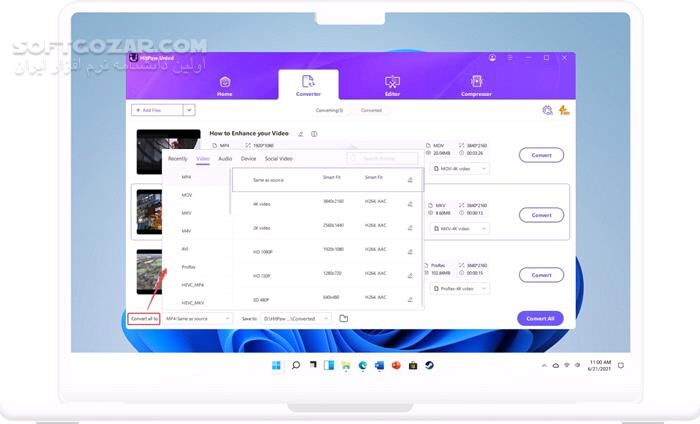Launch Steam from the taskbar
Viewport: 700px width, 424px height.
click(x=429, y=366)
